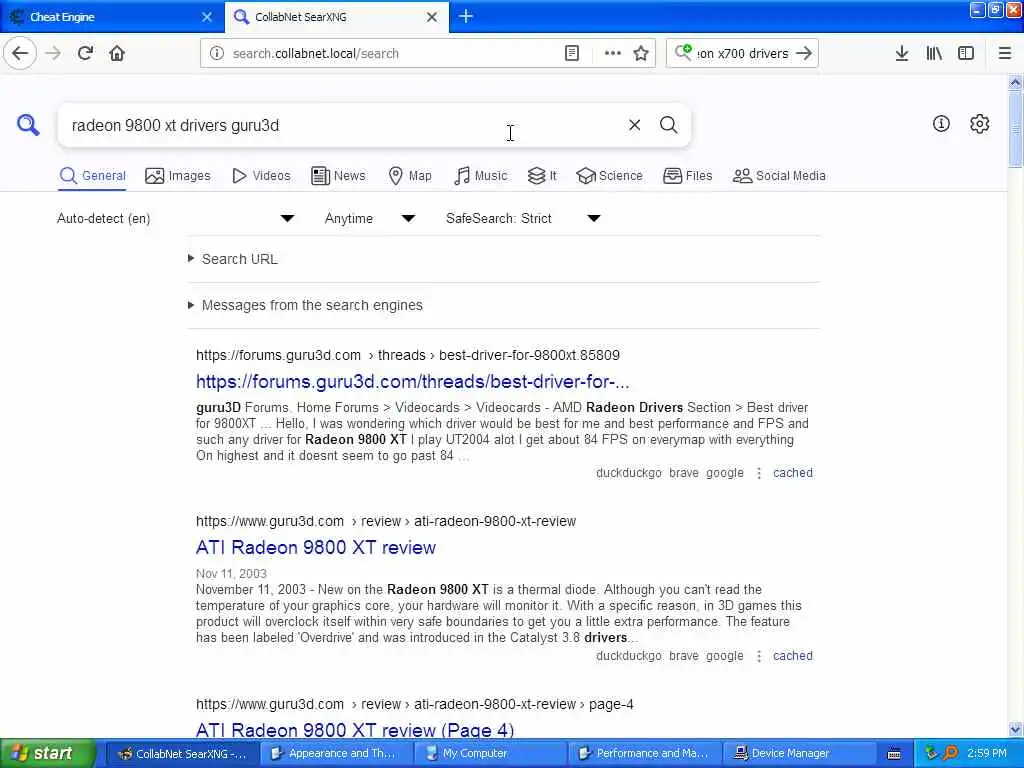Open cached copy of 9800 XT review
1024x768 pixels.
(792, 656)
